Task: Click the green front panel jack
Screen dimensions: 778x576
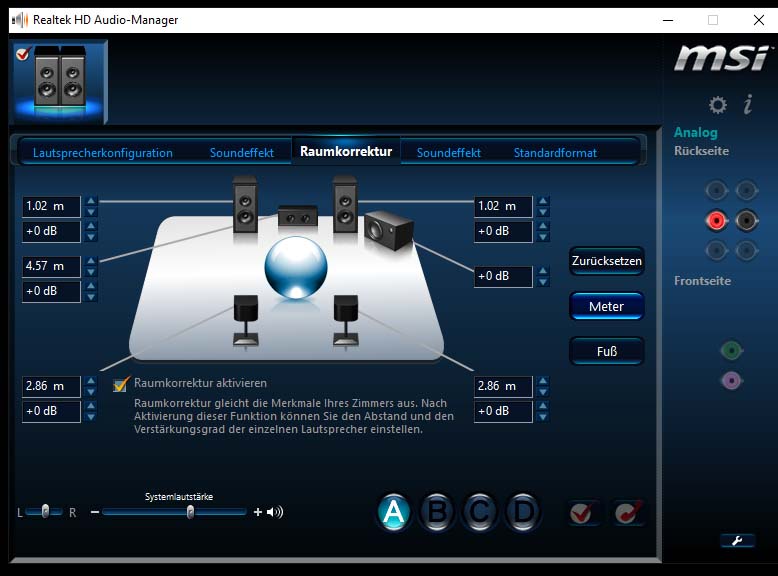Action: pyautogui.click(x=731, y=350)
